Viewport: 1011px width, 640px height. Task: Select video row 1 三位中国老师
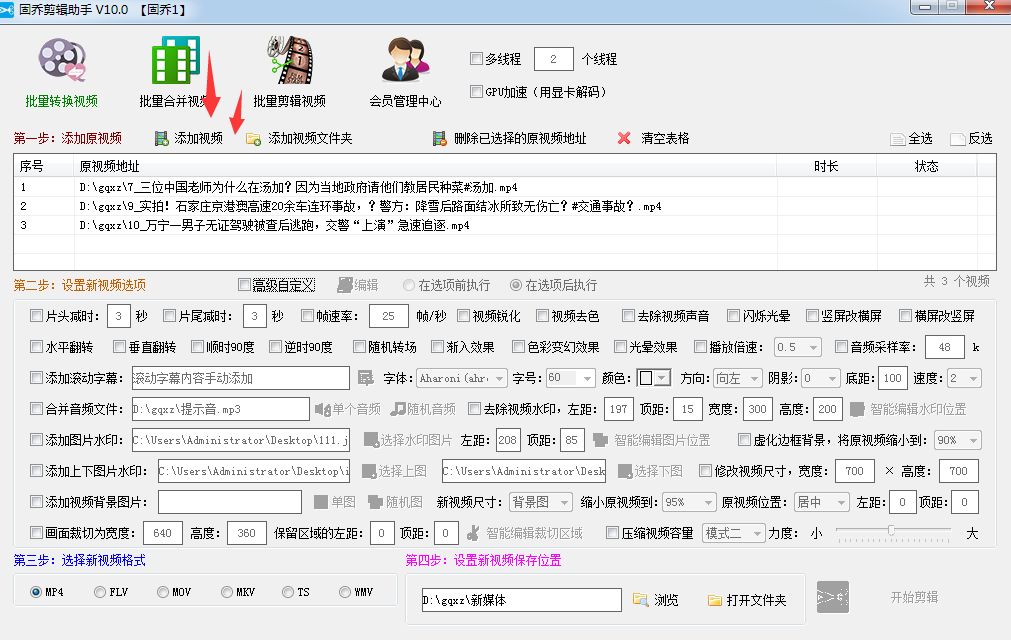504,188
